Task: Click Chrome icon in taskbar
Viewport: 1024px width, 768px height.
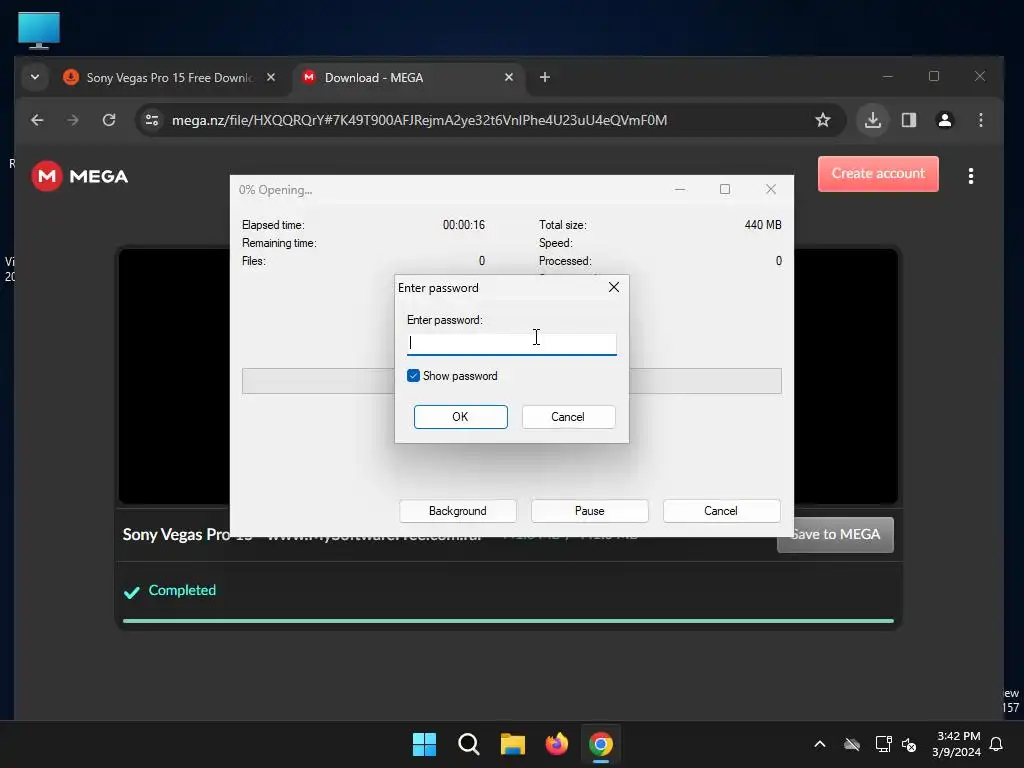Action: pos(601,744)
